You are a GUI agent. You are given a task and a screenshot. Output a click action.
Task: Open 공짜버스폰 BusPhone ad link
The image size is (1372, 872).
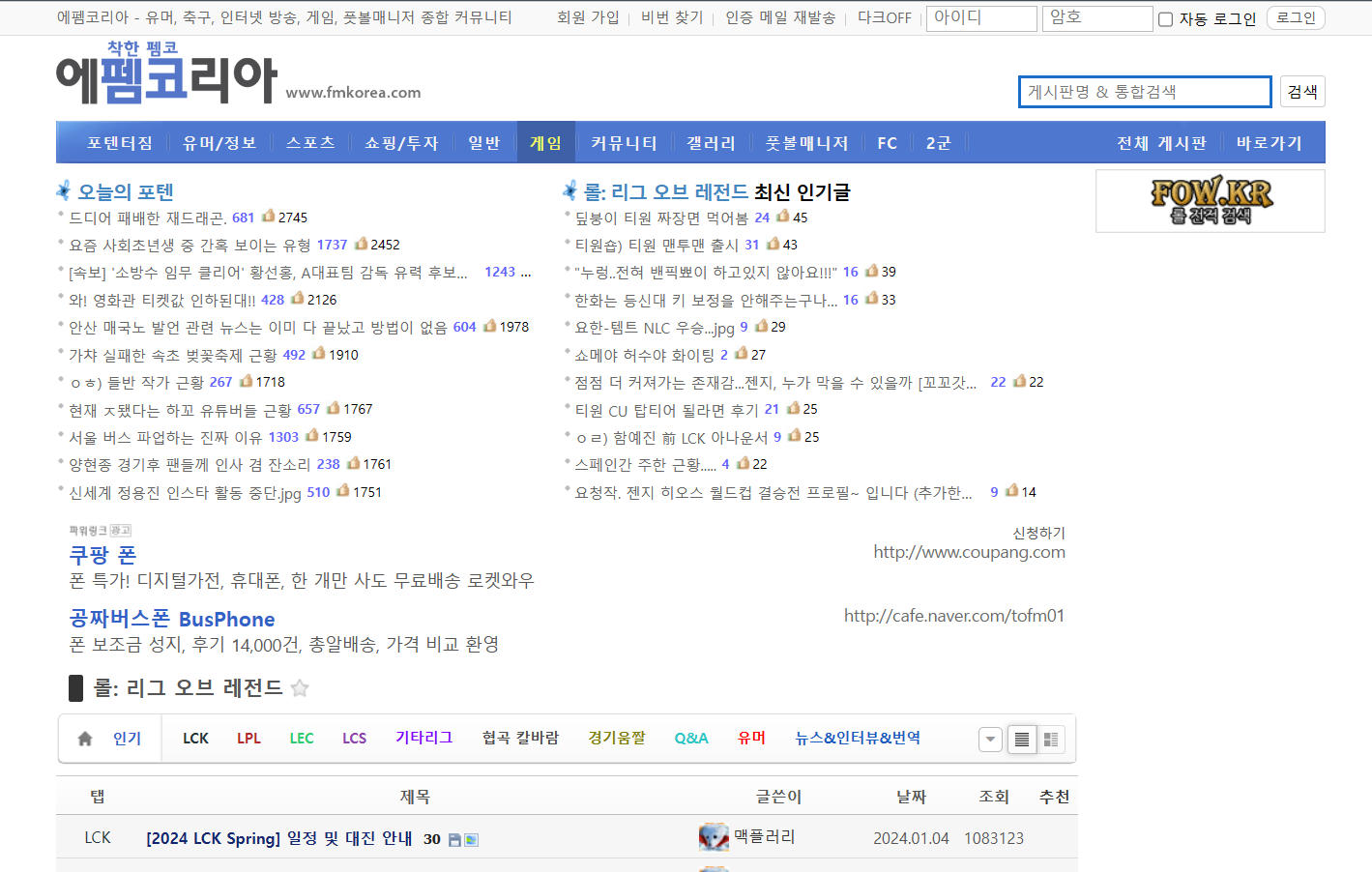[x=172, y=619]
